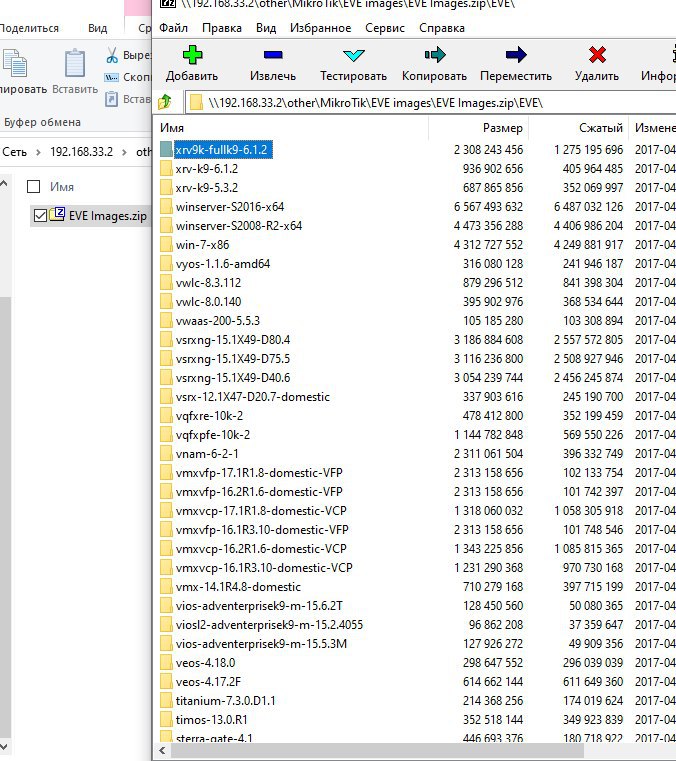
Task: Click the Копировать (Copy) toolbar icon
Action: point(435,55)
